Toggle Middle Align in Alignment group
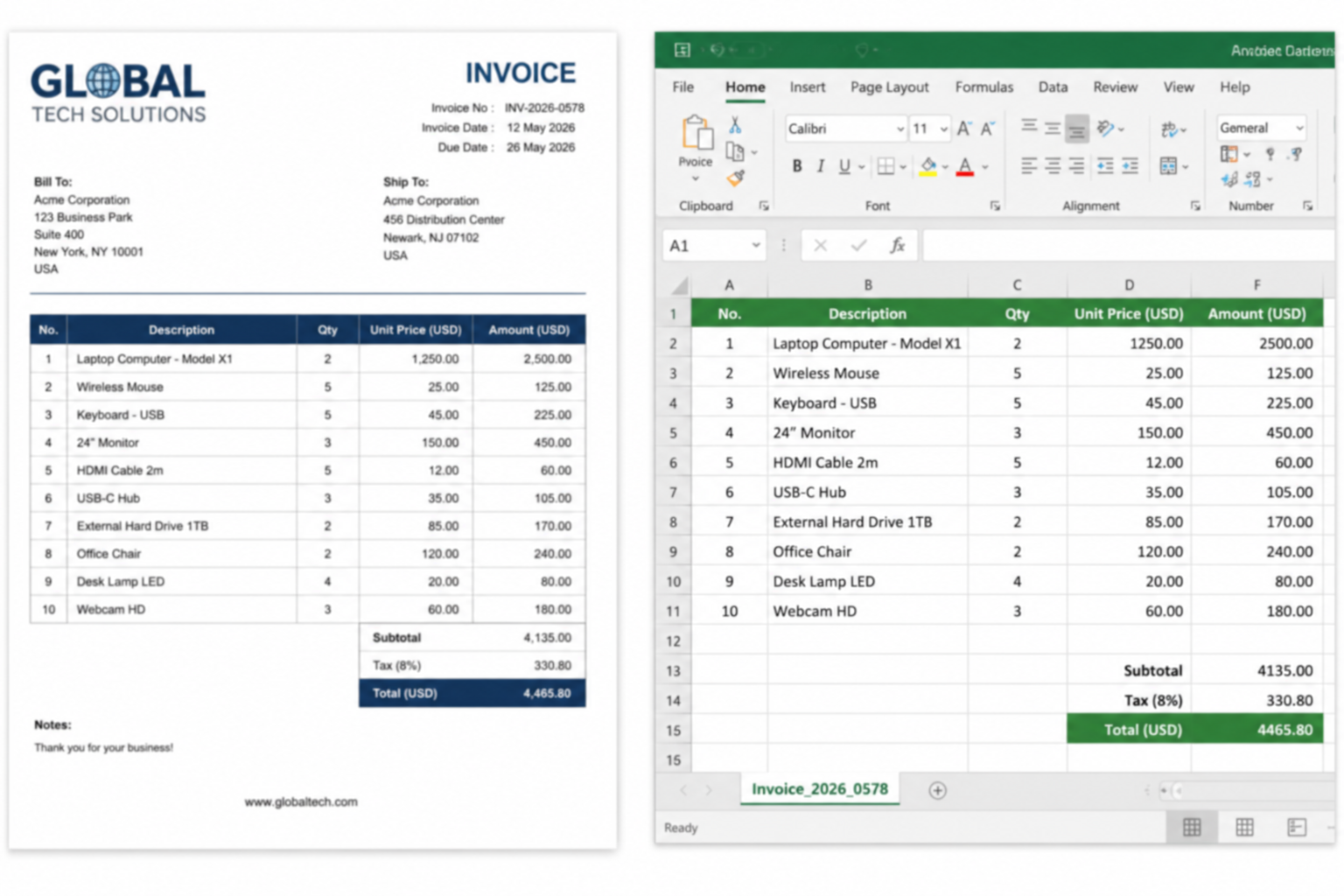Viewport: 1344px width, 896px height. [1053, 128]
